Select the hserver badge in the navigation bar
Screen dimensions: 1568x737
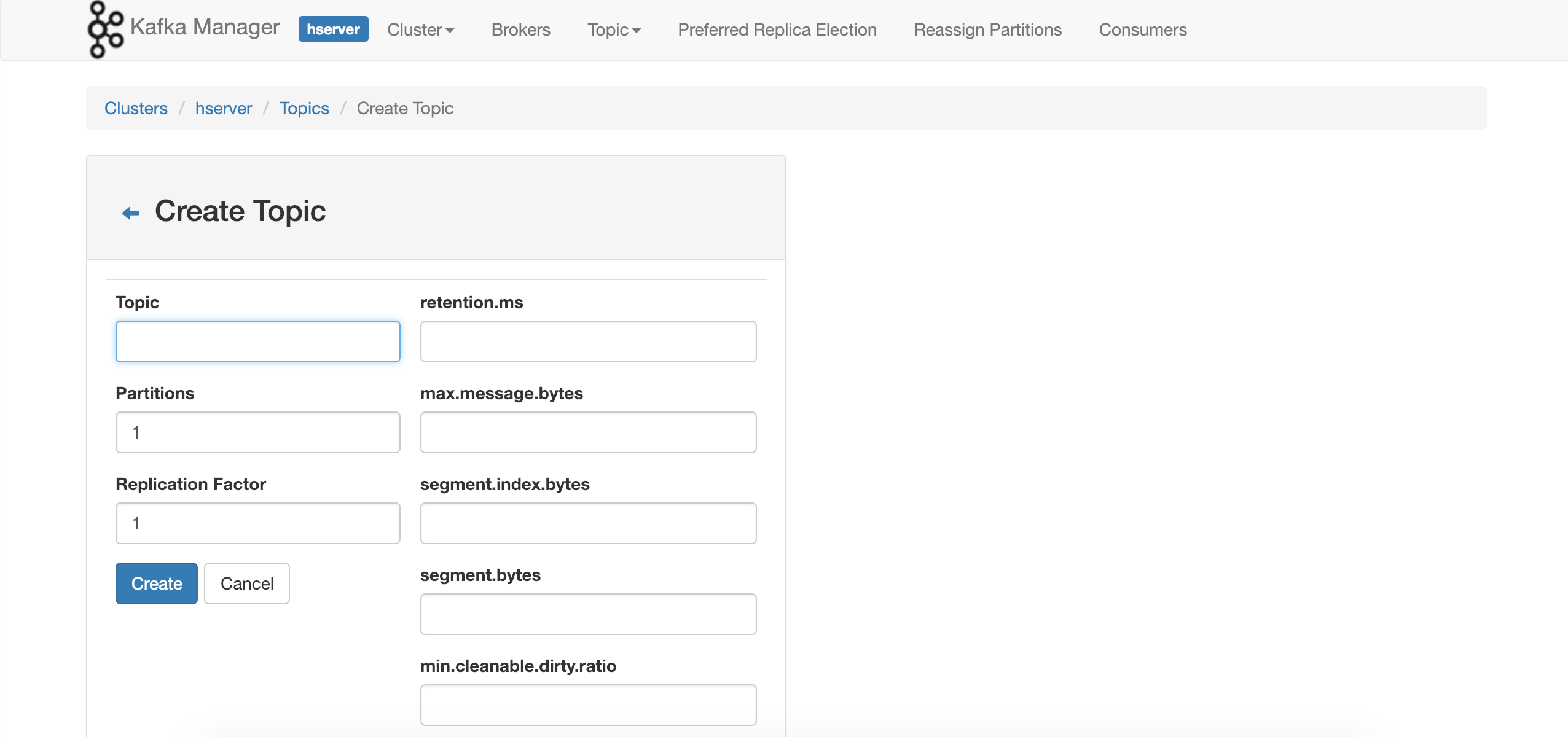(x=333, y=29)
